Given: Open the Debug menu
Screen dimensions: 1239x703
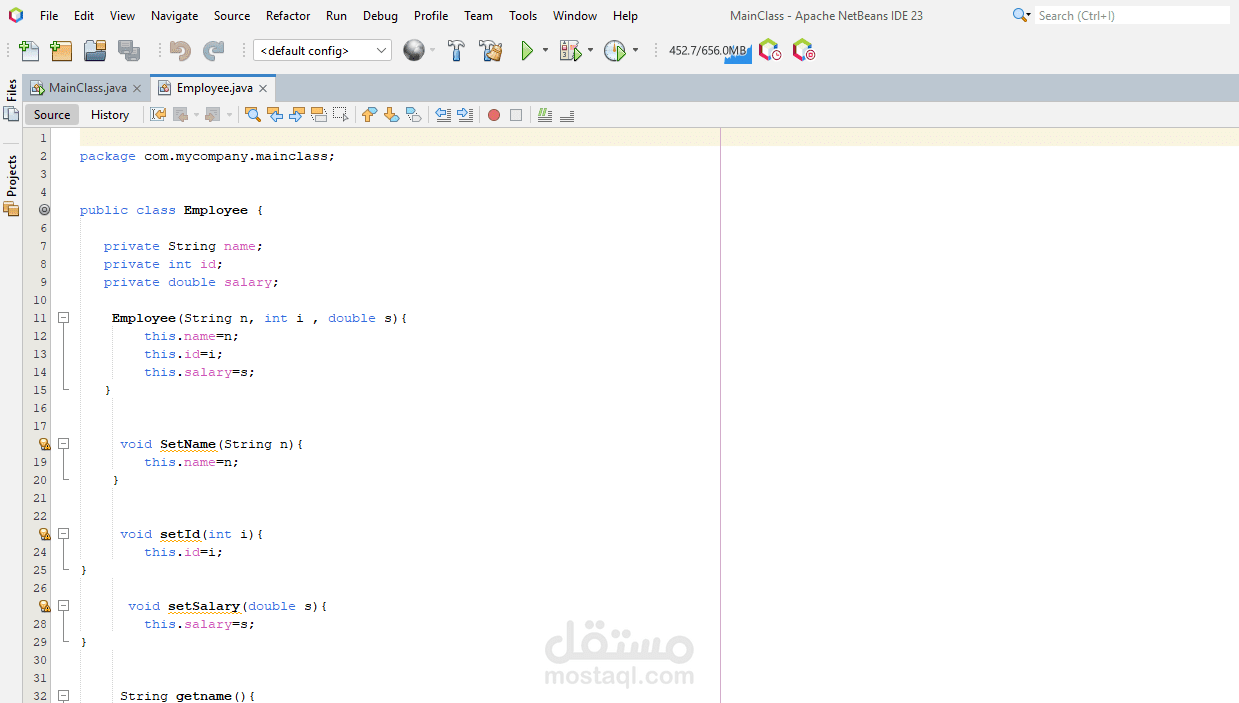Looking at the screenshot, I should tap(380, 15).
